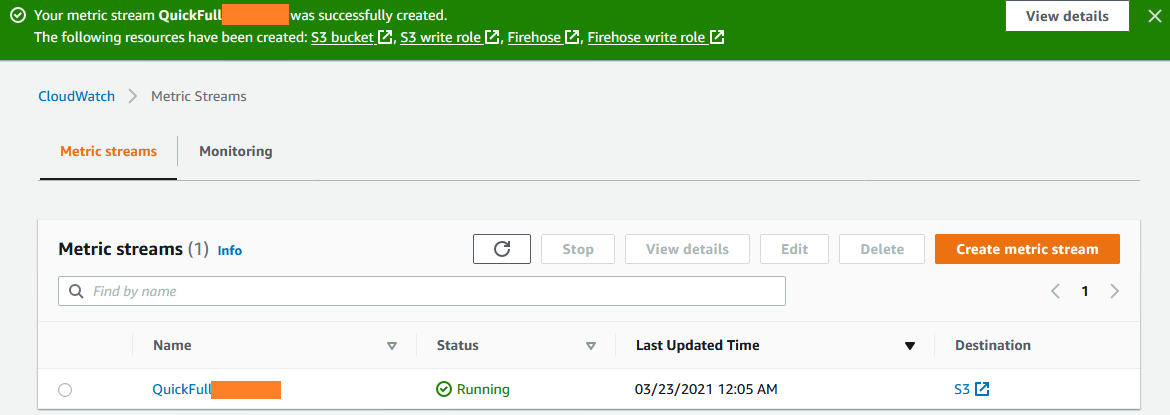This screenshot has width=1170, height=415.
Task: Go to previous page arrow
Action: pyautogui.click(x=1055, y=291)
